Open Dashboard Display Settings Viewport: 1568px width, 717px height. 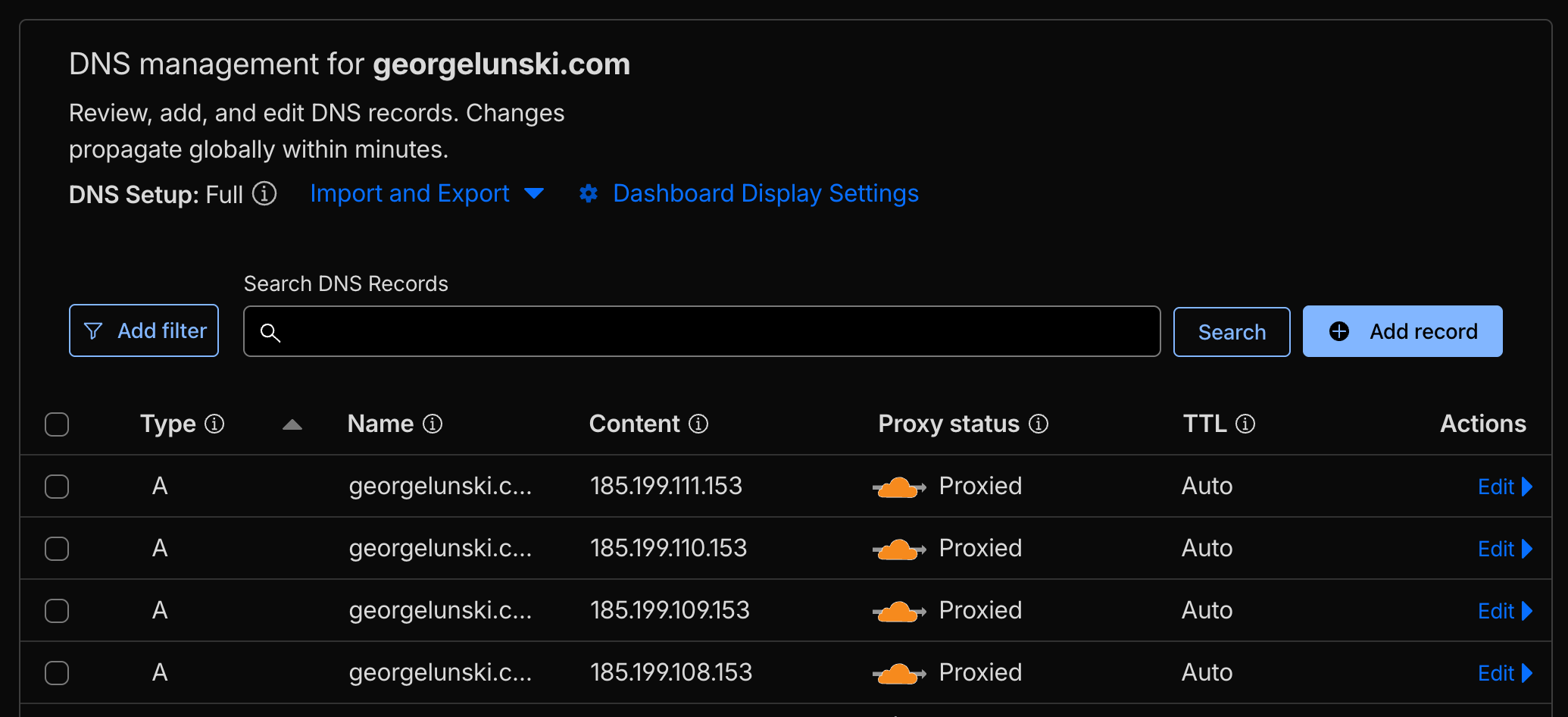[x=765, y=194]
